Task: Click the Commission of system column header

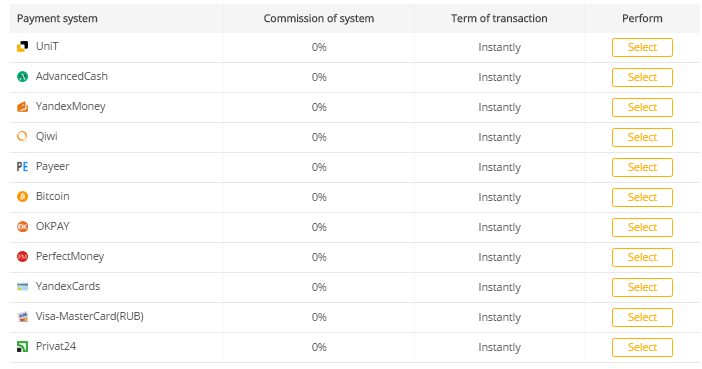Action: click(x=319, y=18)
